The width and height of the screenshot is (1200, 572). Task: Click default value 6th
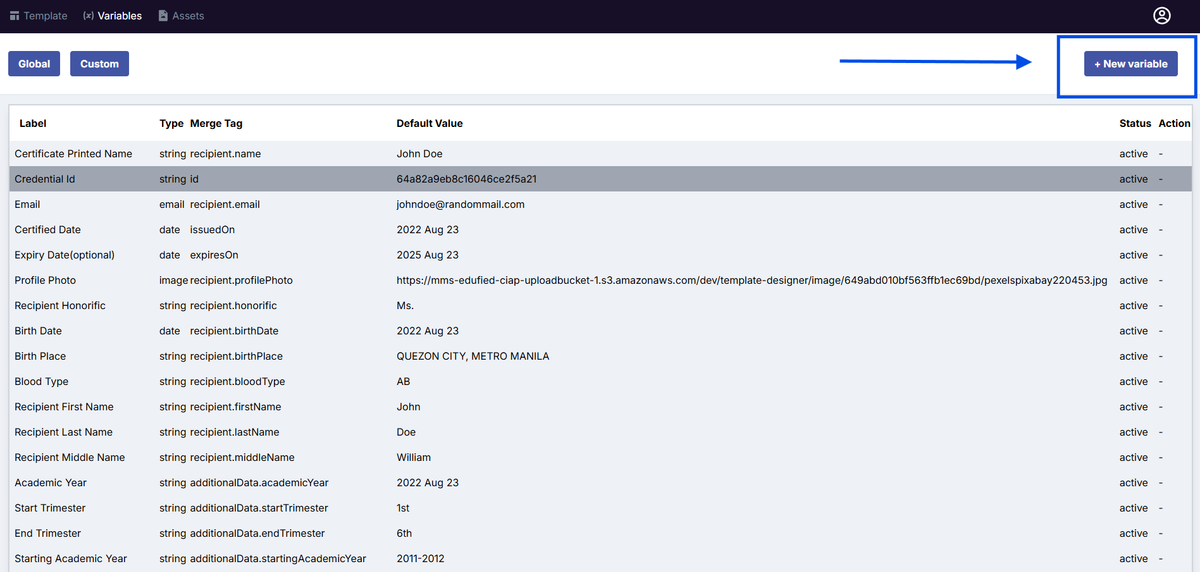(405, 533)
